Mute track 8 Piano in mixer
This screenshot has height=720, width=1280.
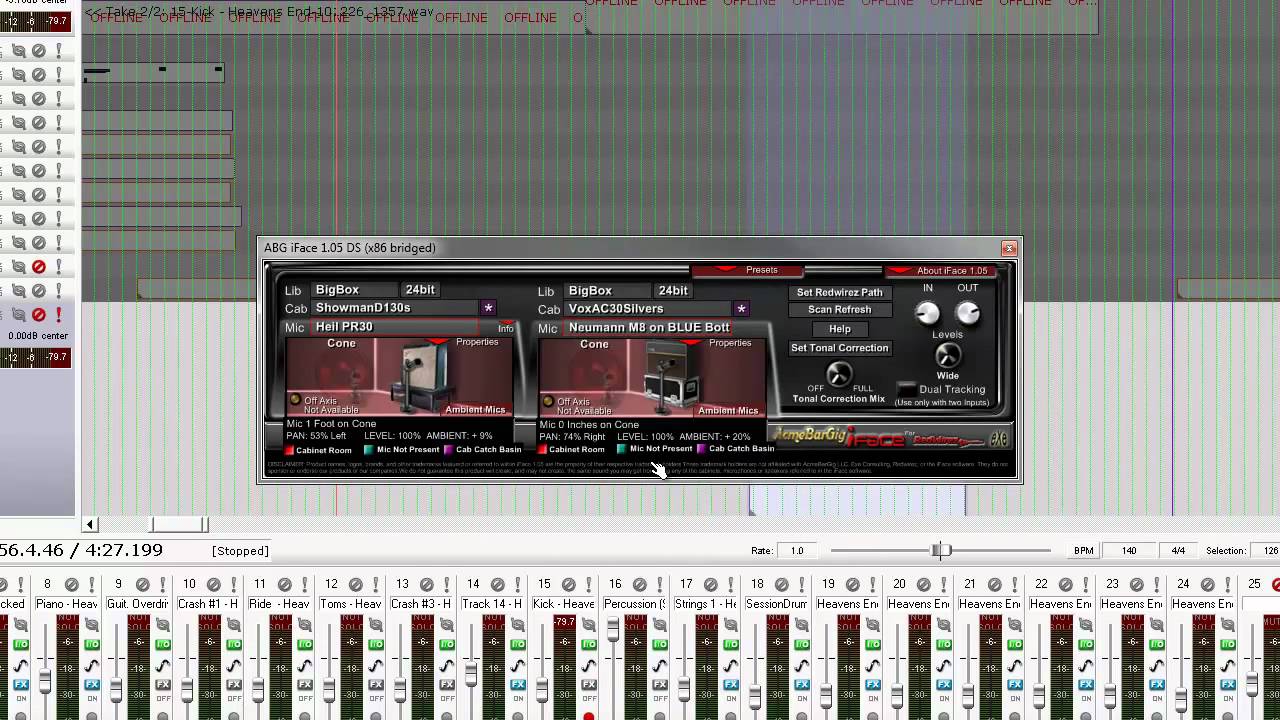tap(72, 584)
